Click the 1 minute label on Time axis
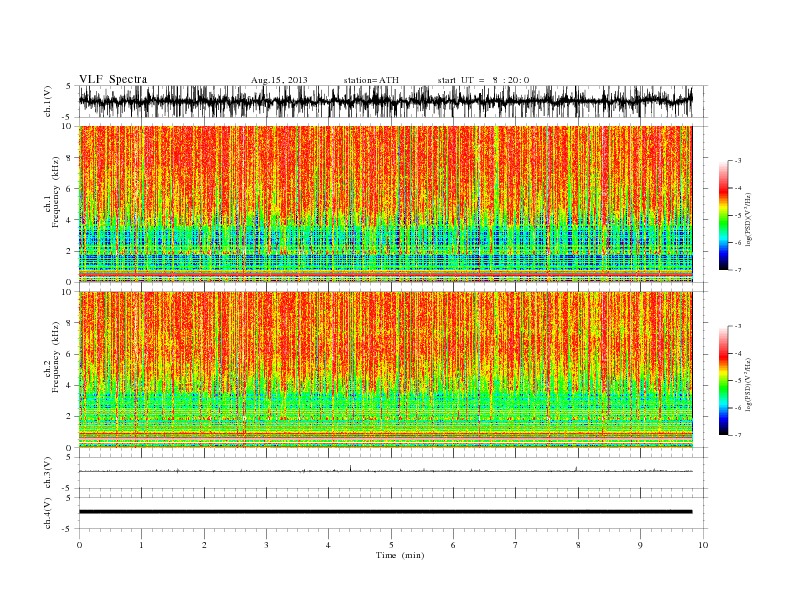792x612 pixels. (141, 545)
